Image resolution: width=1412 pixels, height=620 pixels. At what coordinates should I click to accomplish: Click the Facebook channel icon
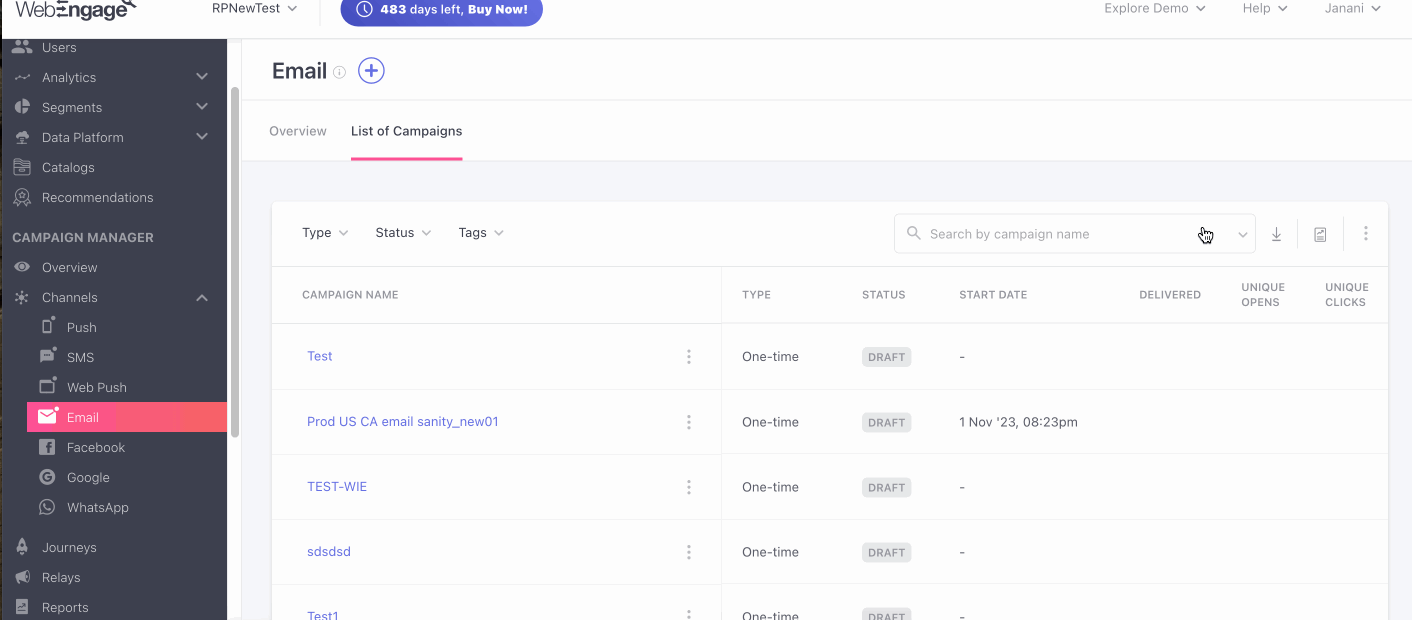point(47,447)
